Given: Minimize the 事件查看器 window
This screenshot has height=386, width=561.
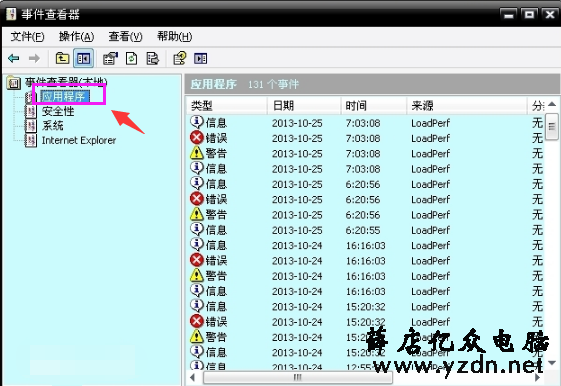Looking at the screenshot, I should pyautogui.click(x=508, y=14).
